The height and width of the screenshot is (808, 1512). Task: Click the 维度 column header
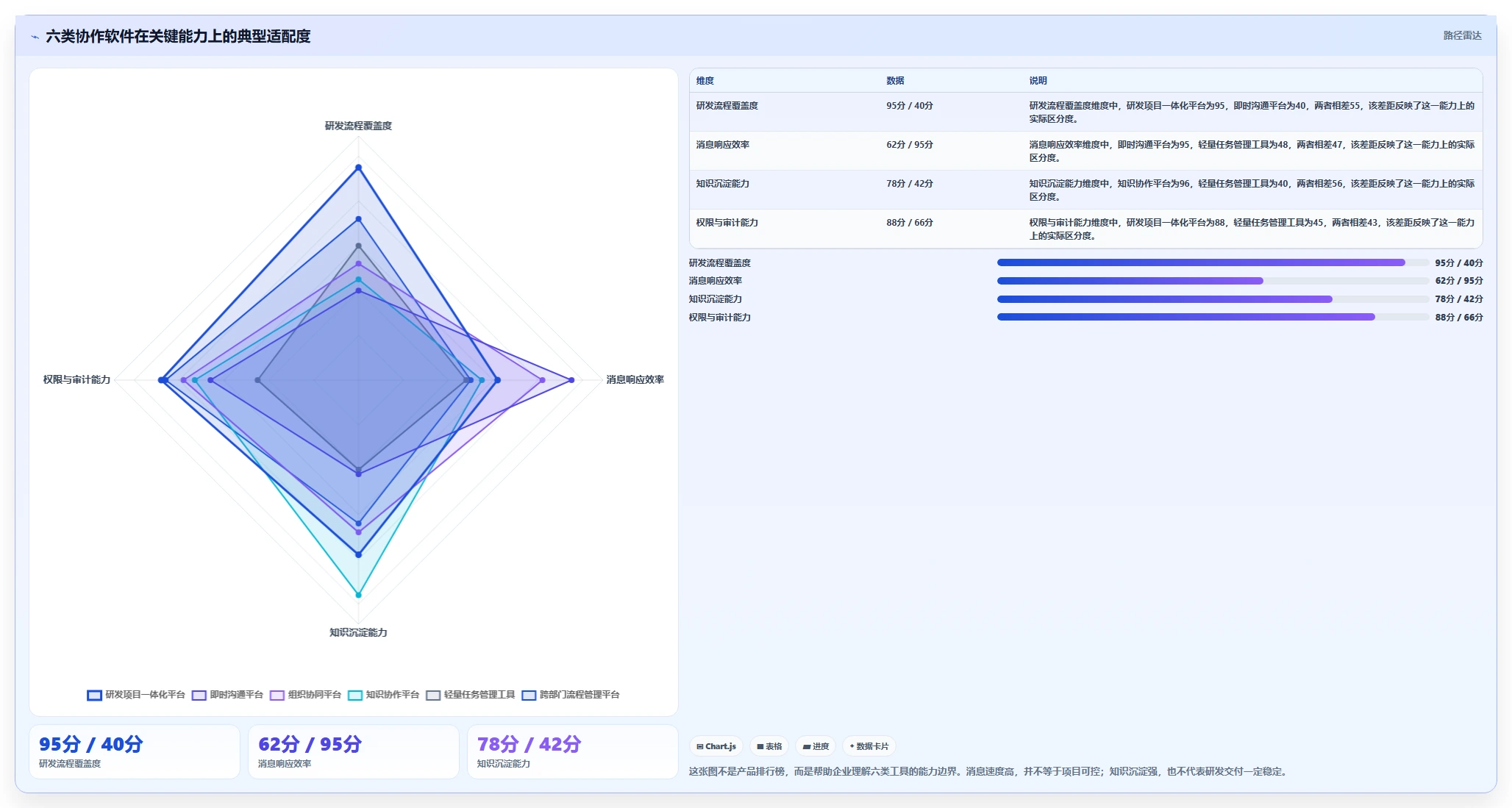(705, 81)
